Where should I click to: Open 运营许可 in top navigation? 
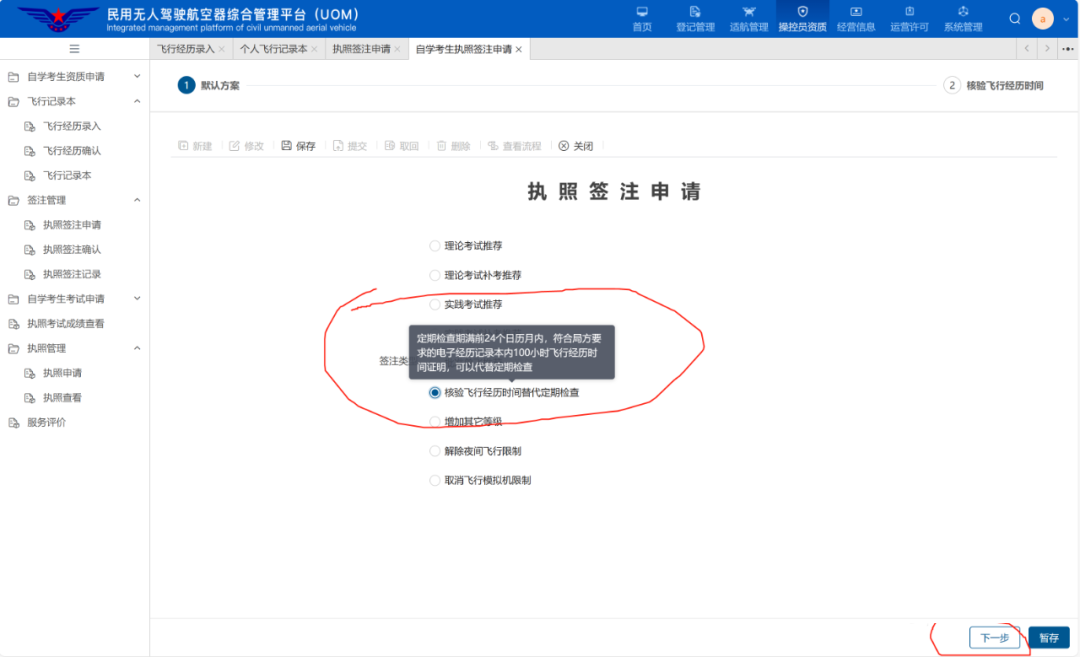coord(909,19)
